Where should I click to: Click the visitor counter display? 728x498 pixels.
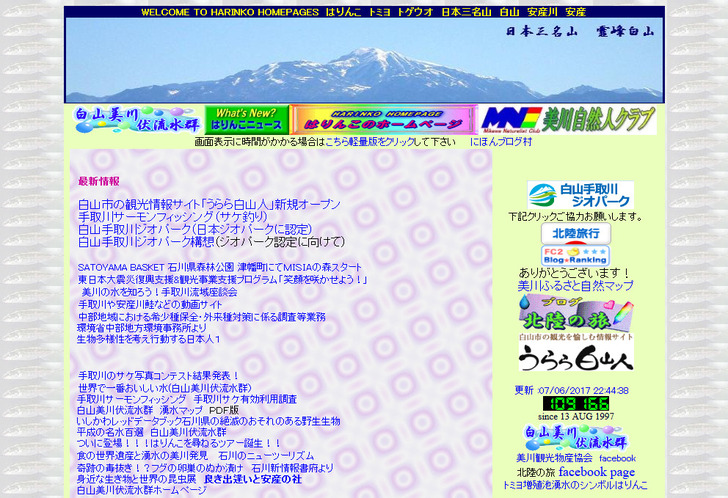575,403
